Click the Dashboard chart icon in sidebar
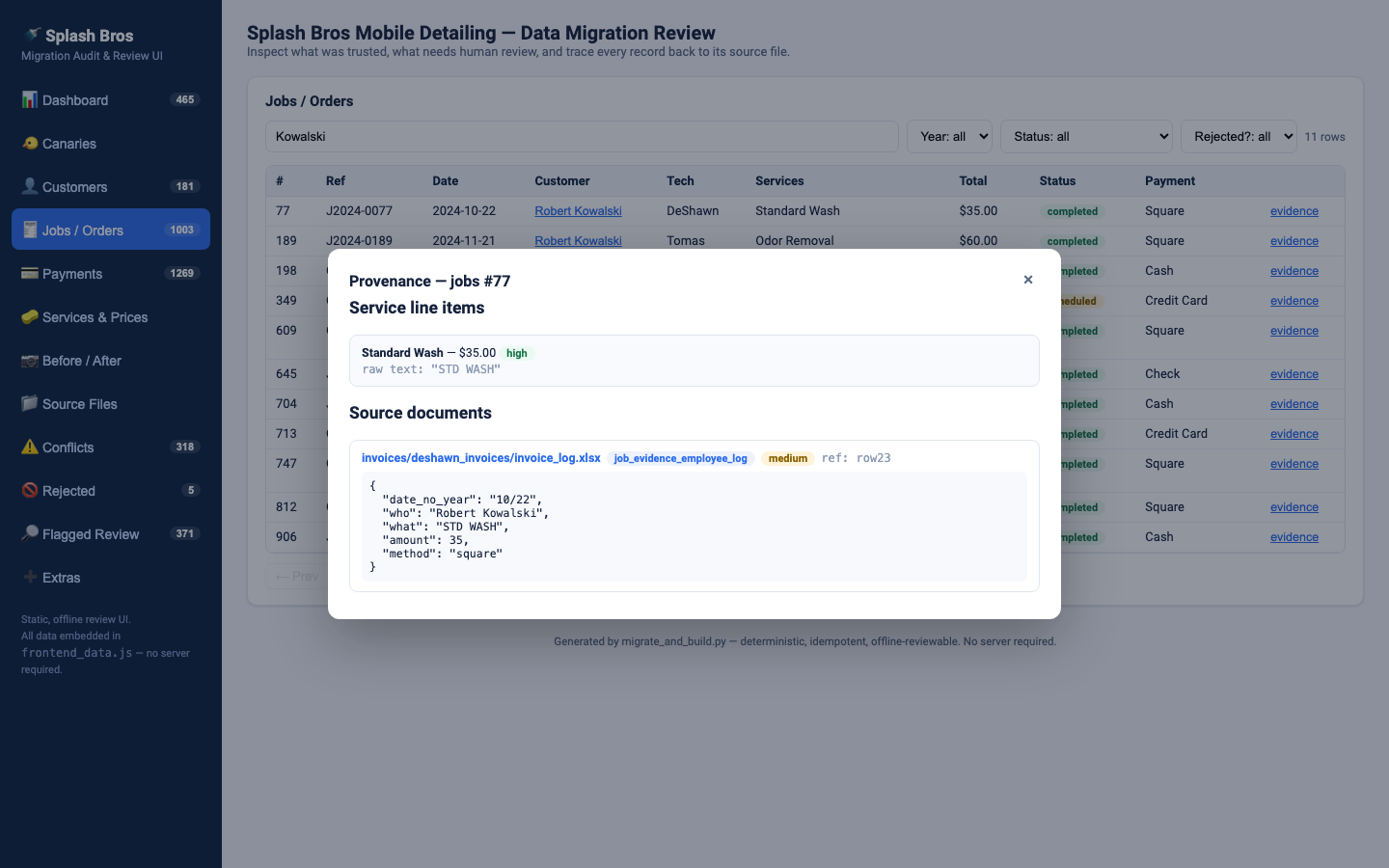The width and height of the screenshot is (1389, 868). point(30,100)
